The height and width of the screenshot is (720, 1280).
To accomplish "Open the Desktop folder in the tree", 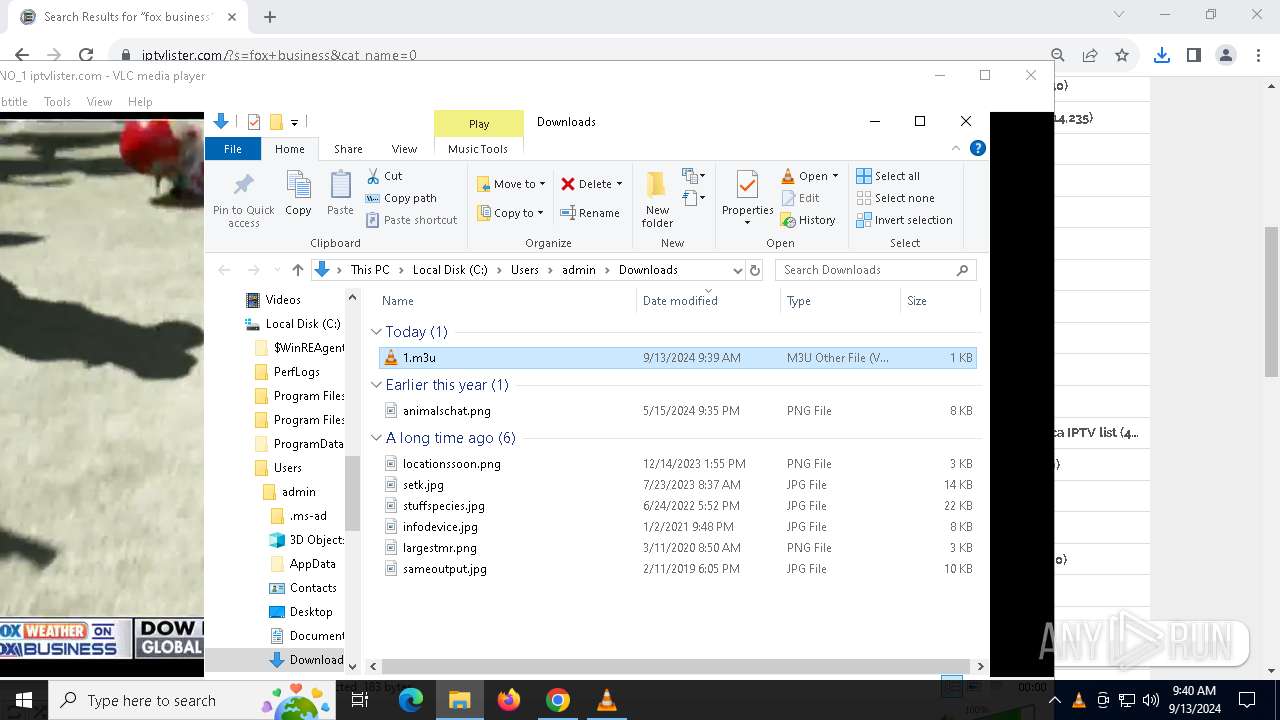I will [301, 612].
